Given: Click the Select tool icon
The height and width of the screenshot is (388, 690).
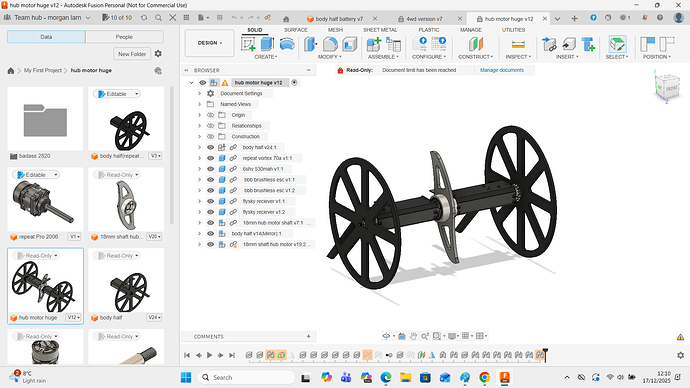Looking at the screenshot, I should 617,44.
